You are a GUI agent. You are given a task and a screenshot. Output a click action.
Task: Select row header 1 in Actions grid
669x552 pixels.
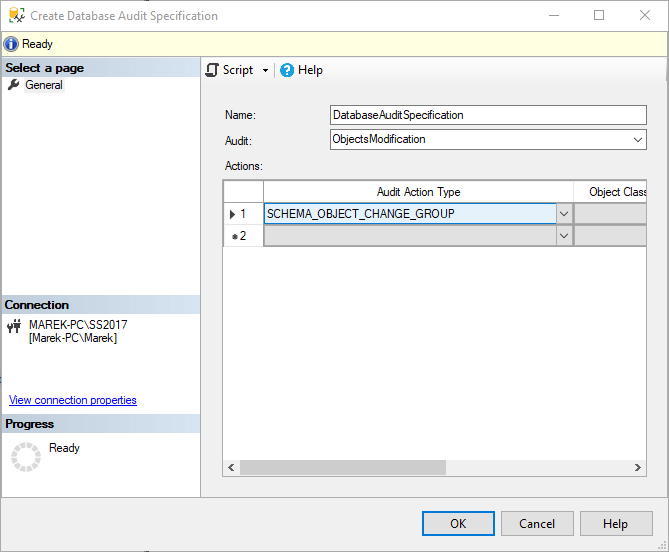point(243,214)
